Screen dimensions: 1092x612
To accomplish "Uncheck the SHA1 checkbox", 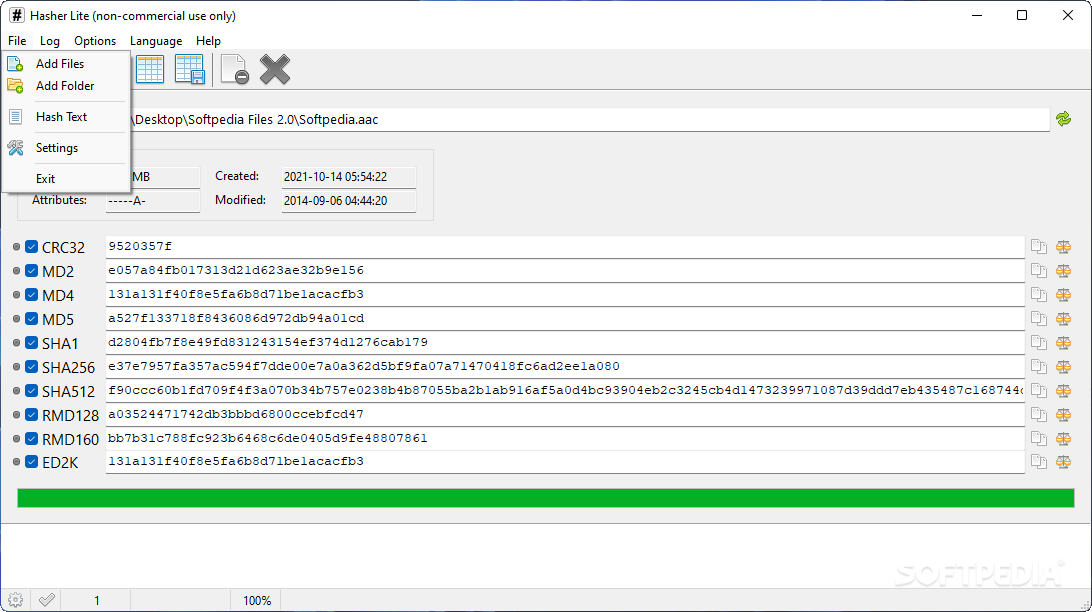I will (x=31, y=343).
